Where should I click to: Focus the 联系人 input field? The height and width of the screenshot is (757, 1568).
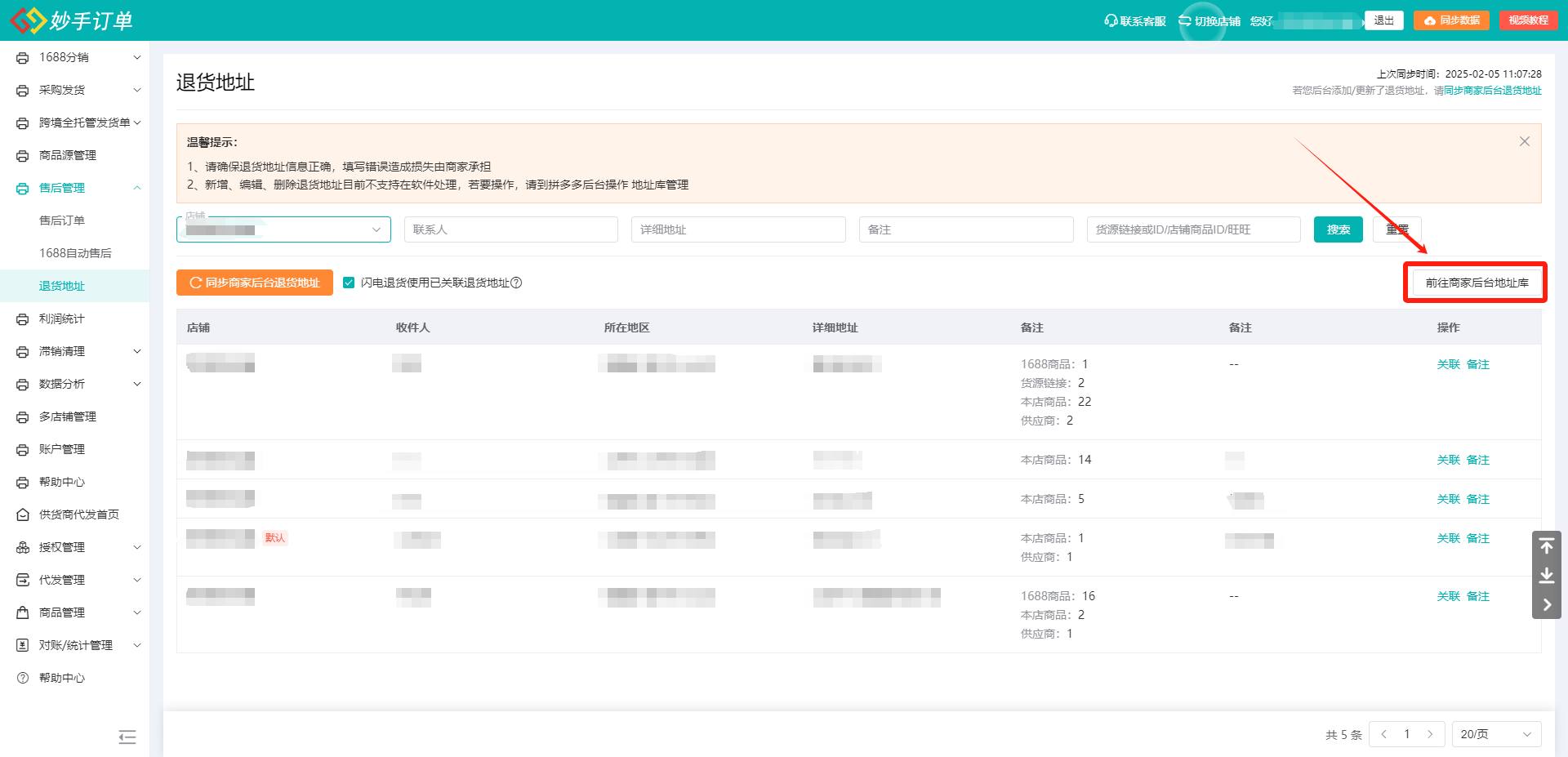click(x=511, y=229)
